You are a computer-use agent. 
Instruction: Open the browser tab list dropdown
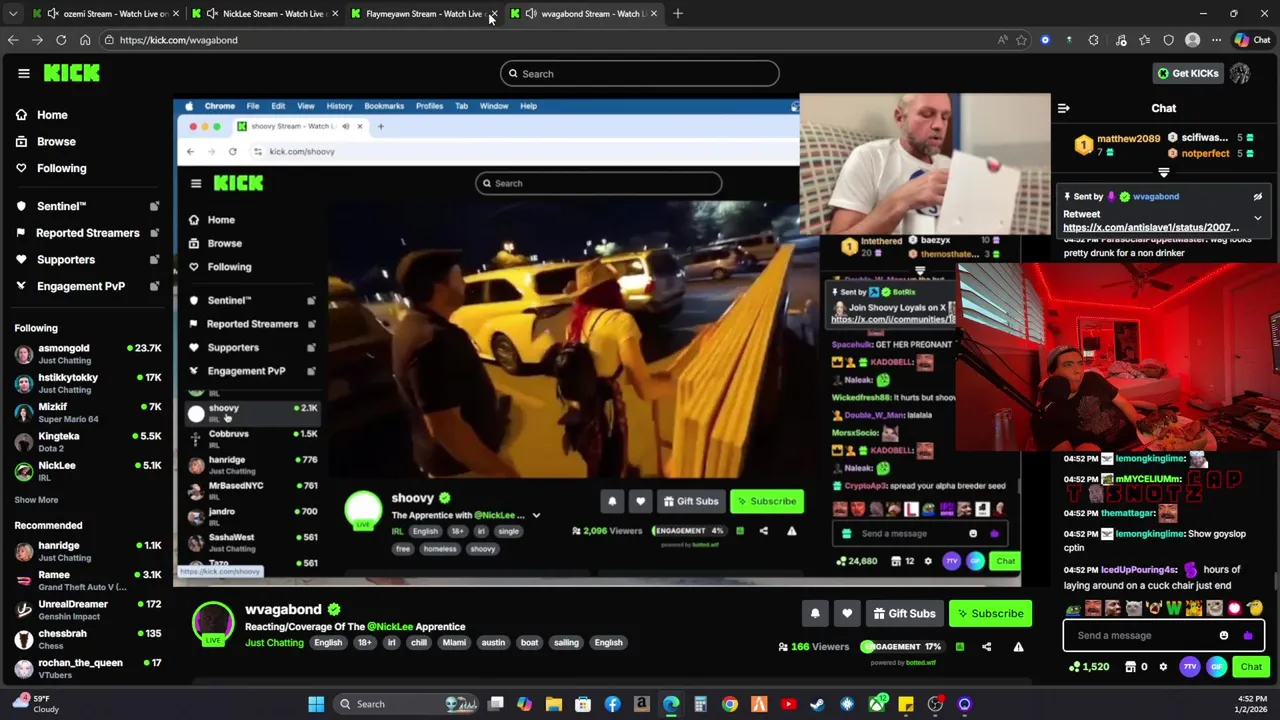(13, 14)
